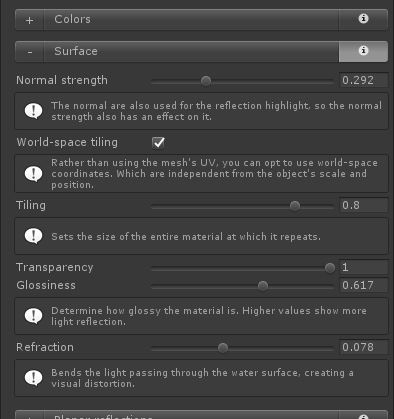
Task: Click the Colors section info icon
Action: pos(363,19)
